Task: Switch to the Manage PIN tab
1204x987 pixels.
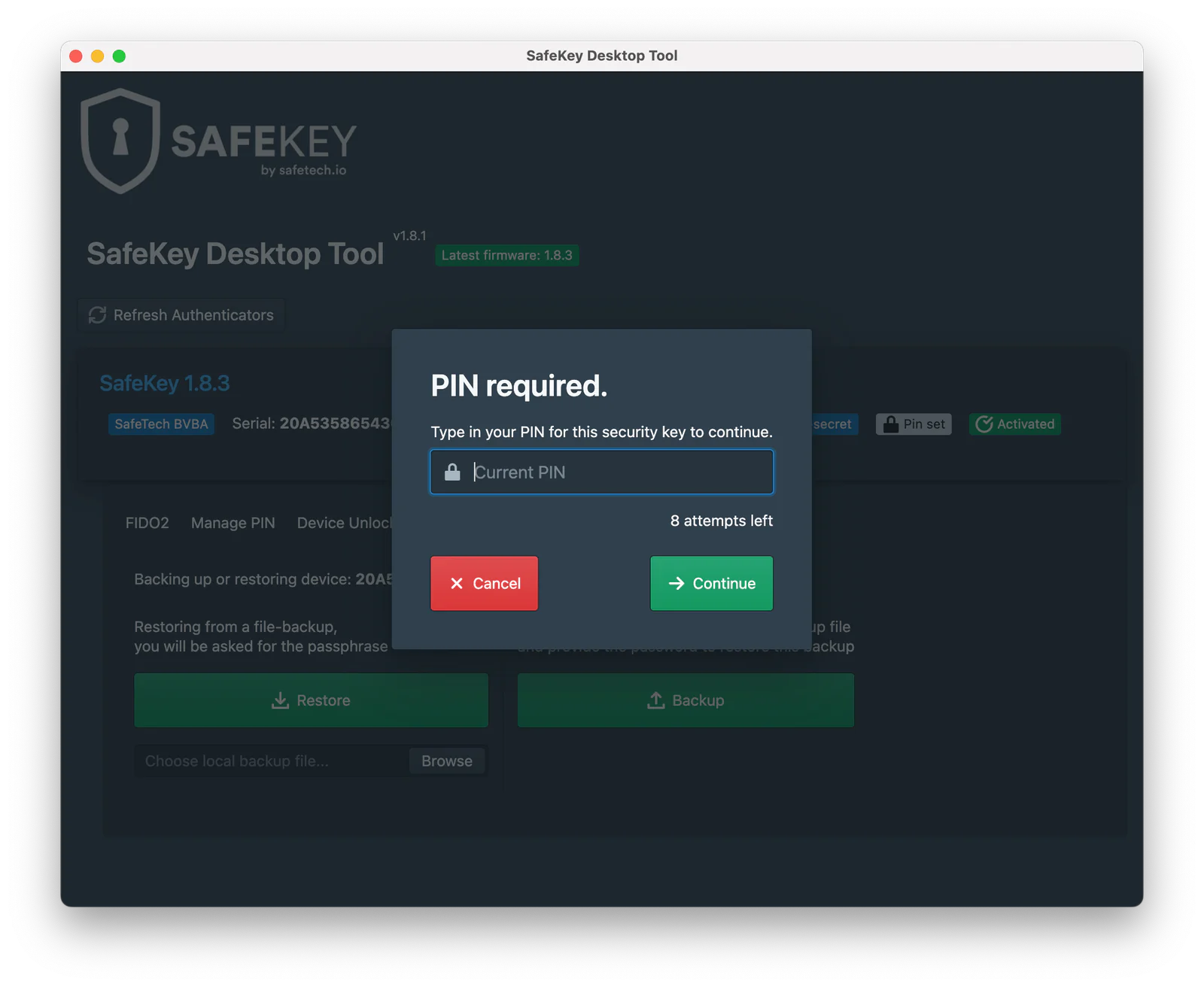Action: 233,523
